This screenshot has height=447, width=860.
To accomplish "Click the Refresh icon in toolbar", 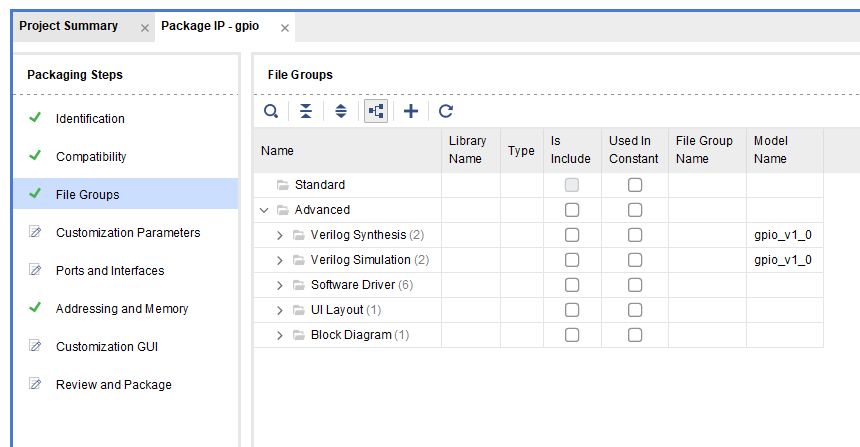I will 446,111.
